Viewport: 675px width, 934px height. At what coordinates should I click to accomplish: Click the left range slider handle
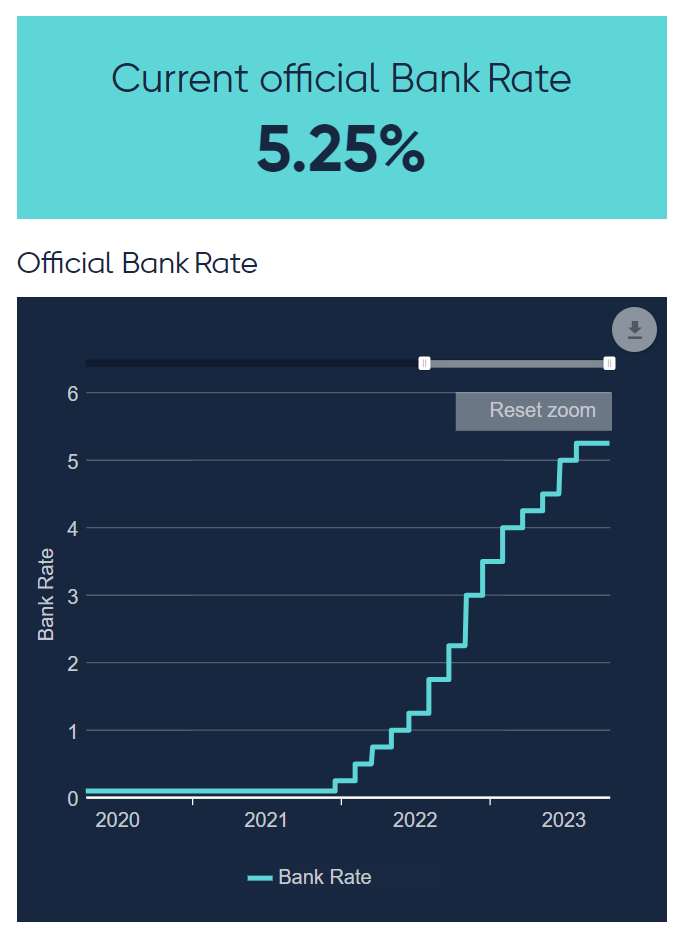point(424,363)
